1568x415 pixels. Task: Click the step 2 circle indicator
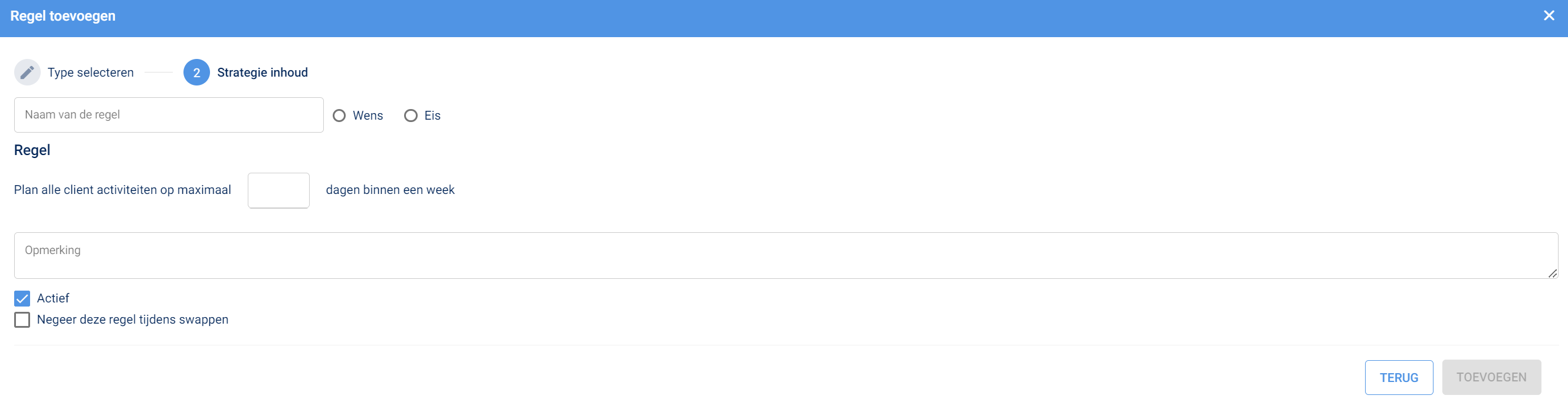tap(196, 73)
